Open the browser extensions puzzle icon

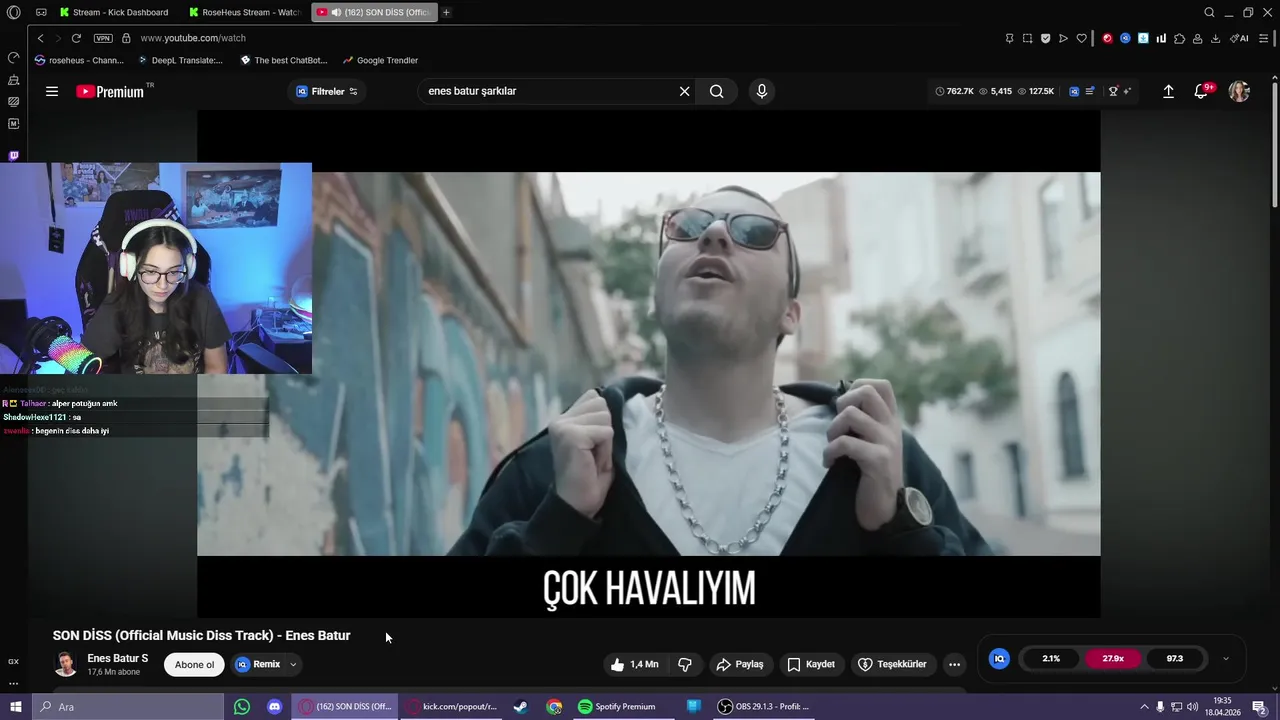1179,38
